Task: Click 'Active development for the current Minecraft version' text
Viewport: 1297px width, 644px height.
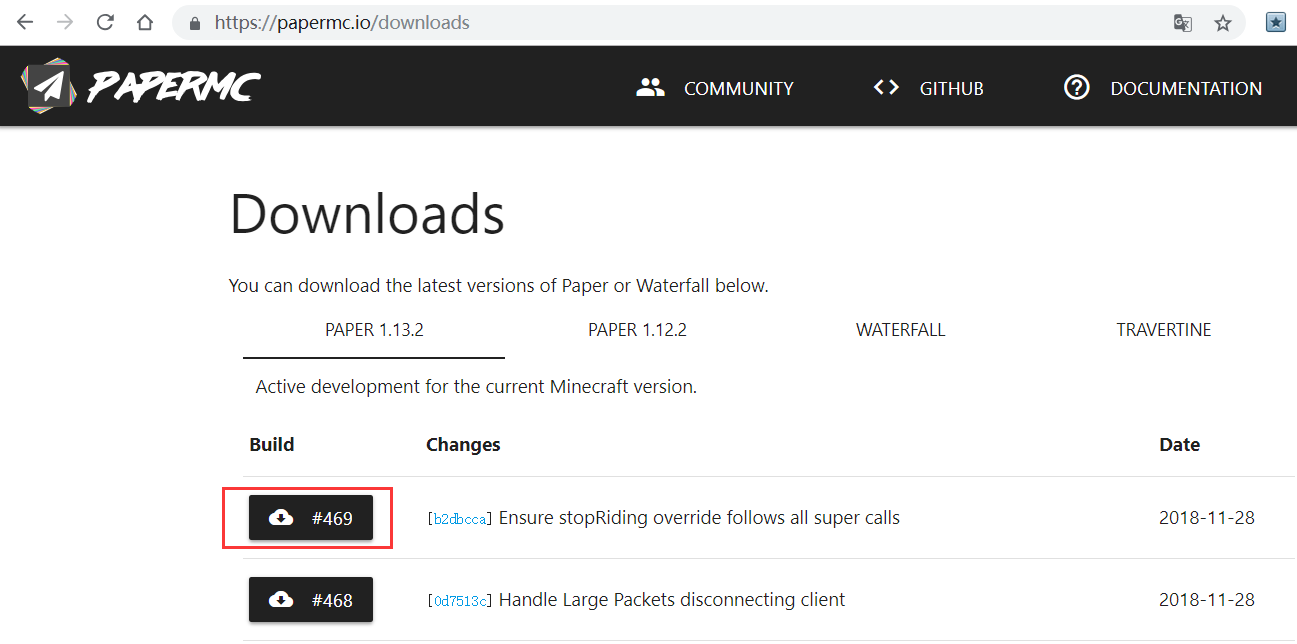Action: click(x=476, y=387)
